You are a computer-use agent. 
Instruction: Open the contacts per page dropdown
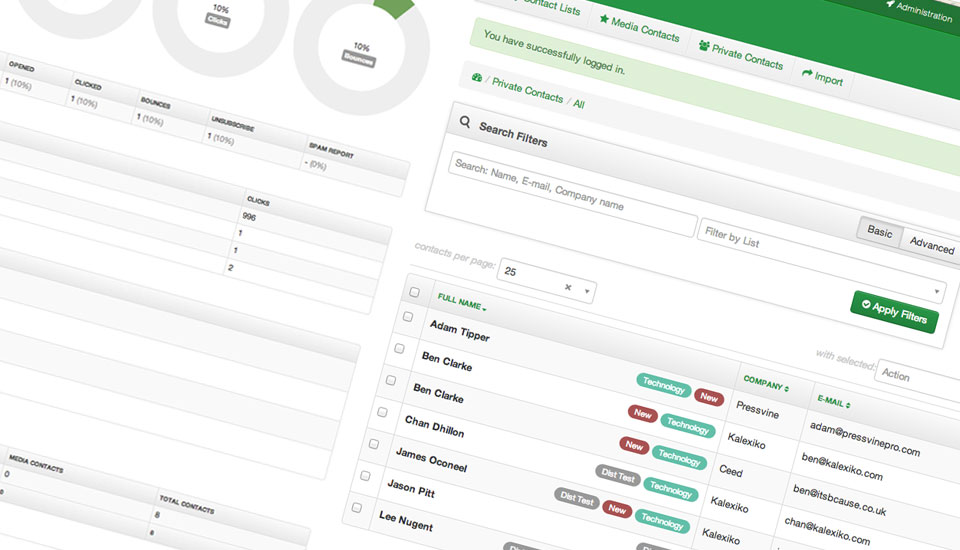pyautogui.click(x=587, y=291)
